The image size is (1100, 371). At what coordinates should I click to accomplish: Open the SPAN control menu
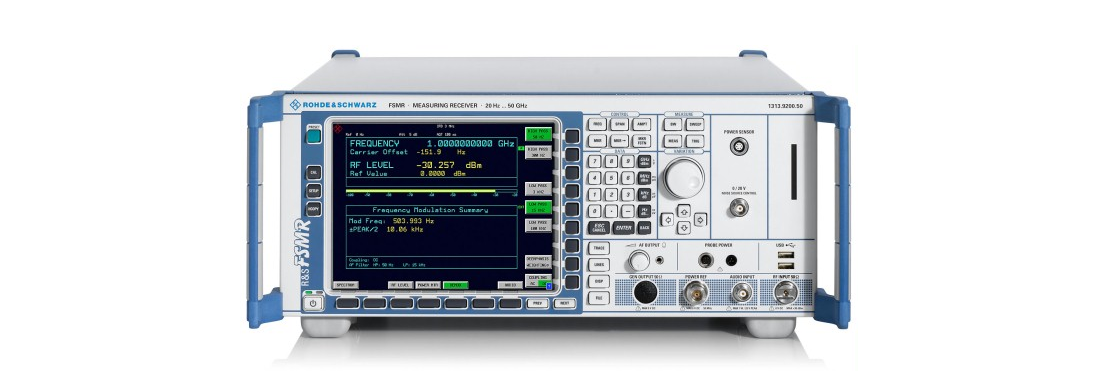tap(619, 124)
